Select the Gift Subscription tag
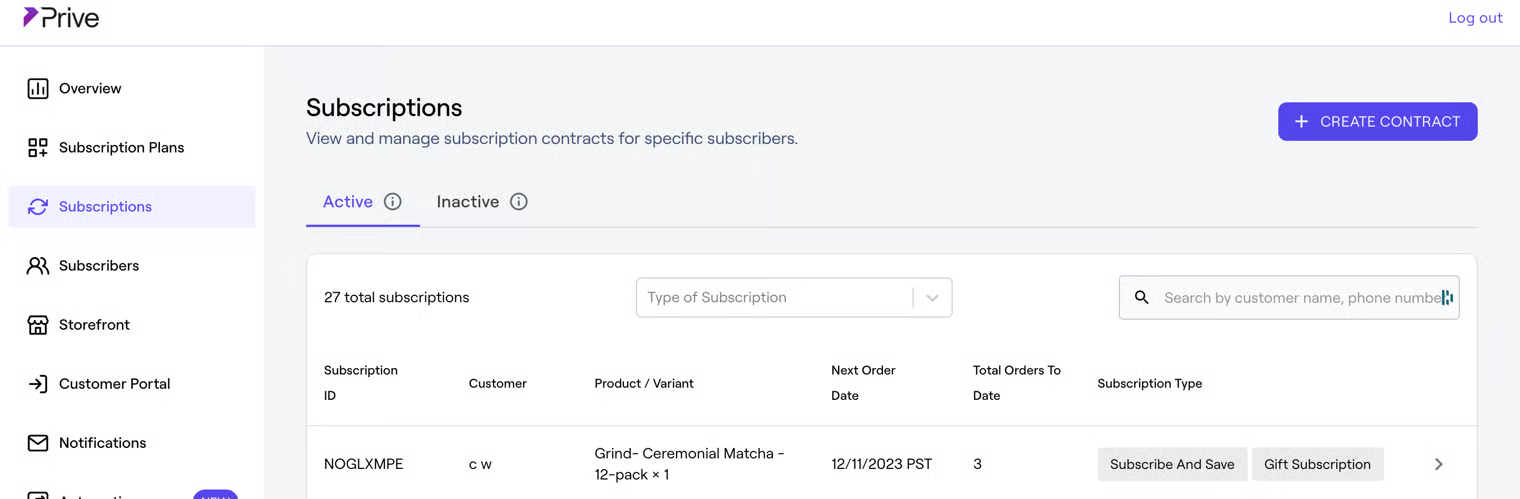 pos(1317,464)
